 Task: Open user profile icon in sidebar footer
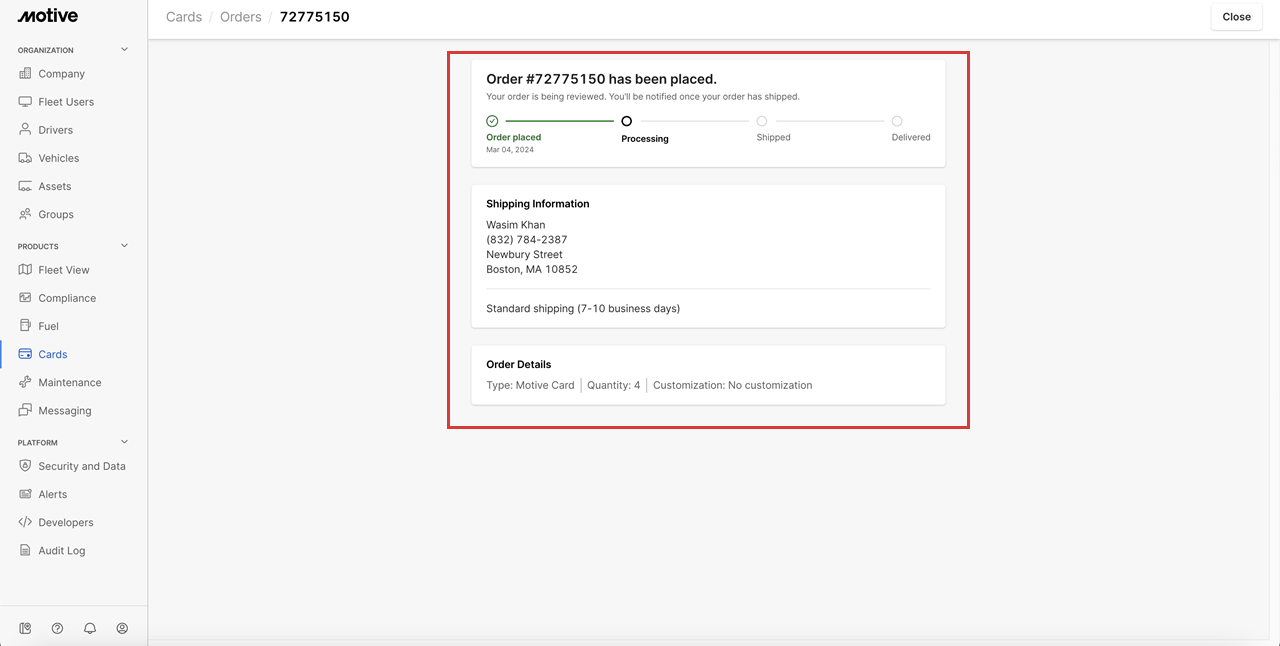[122, 628]
